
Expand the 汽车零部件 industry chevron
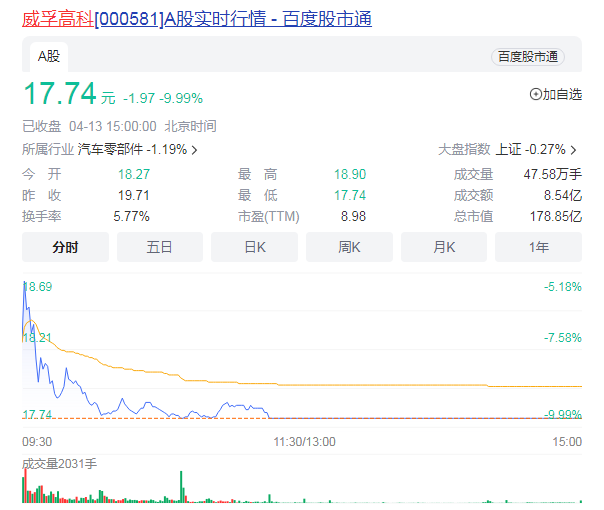click(x=194, y=150)
